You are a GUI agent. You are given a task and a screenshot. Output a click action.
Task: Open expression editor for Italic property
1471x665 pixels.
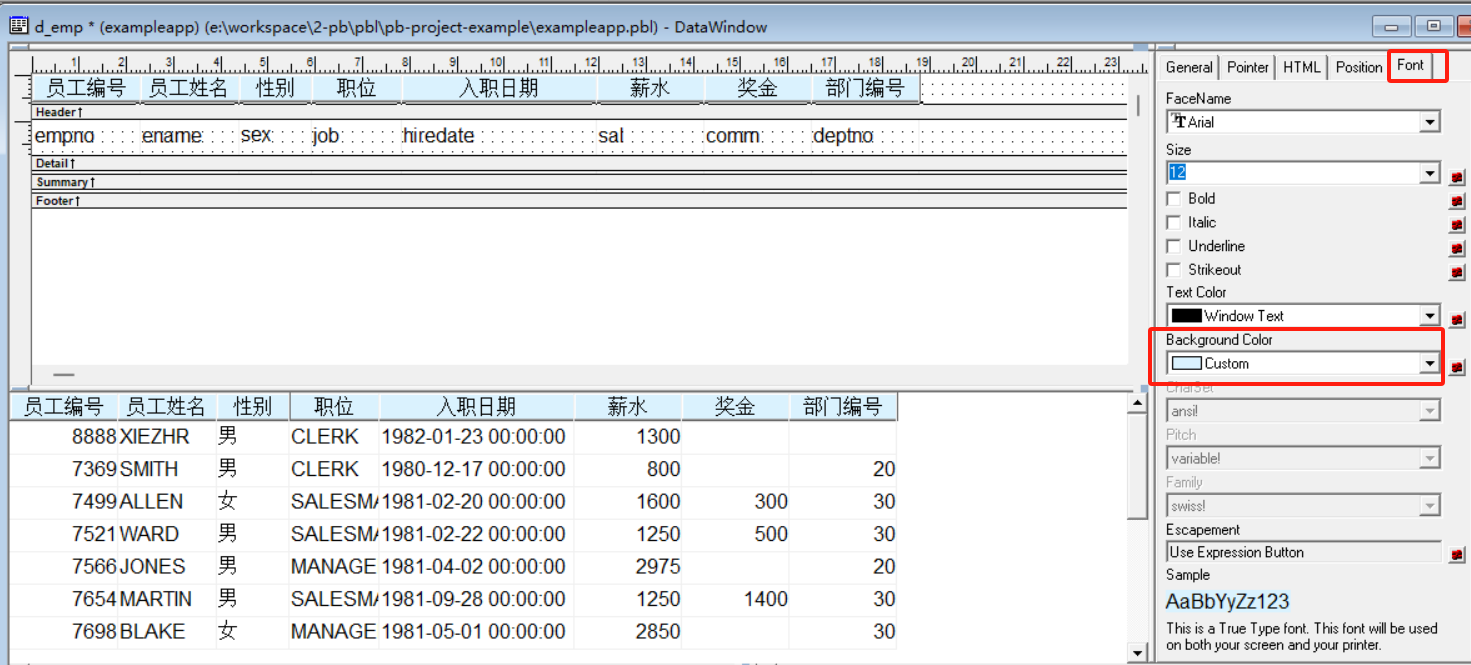pyautogui.click(x=1457, y=224)
